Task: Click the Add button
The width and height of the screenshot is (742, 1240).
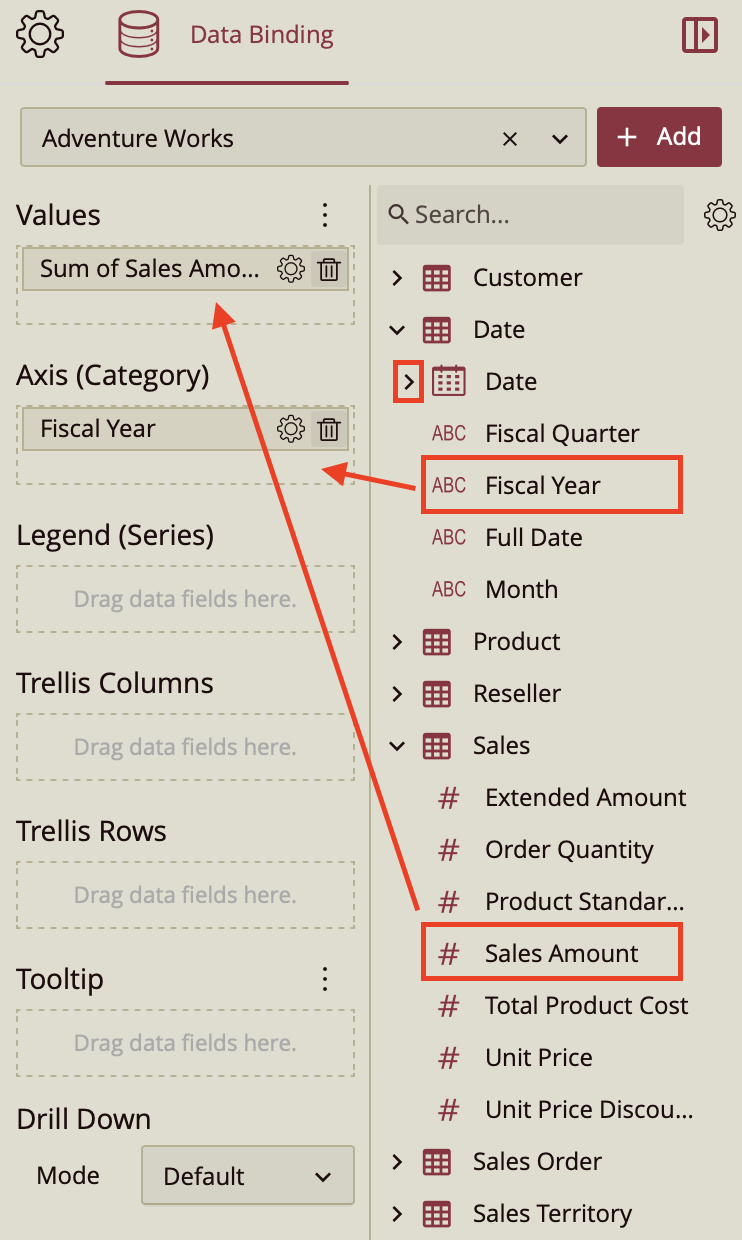Action: (x=659, y=137)
